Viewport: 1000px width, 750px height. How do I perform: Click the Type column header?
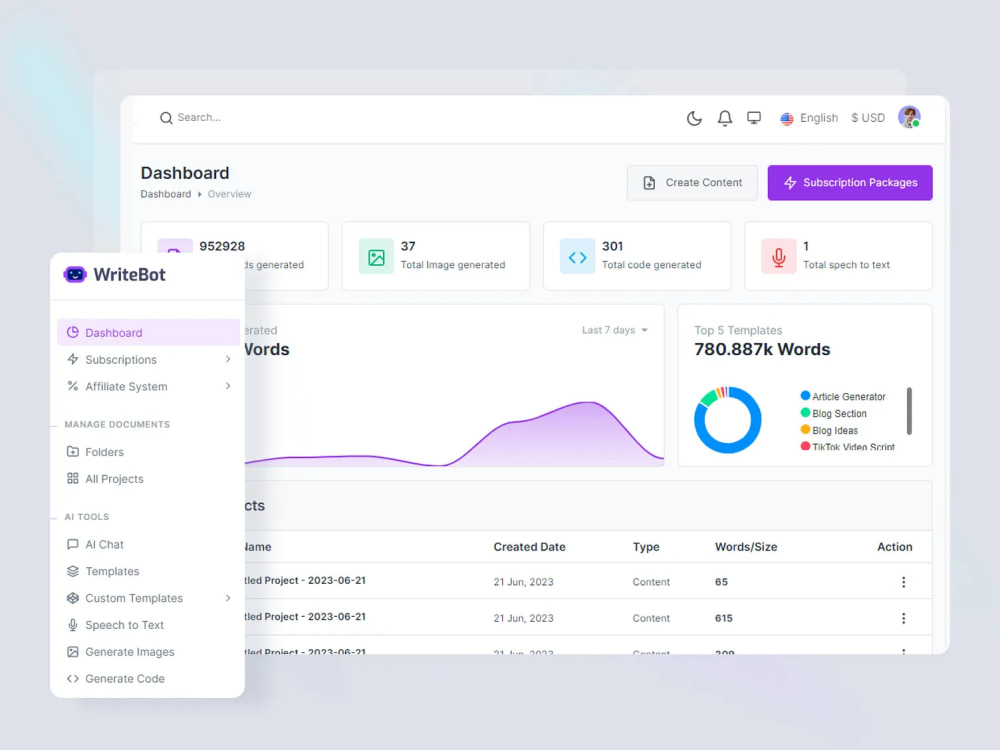point(646,547)
